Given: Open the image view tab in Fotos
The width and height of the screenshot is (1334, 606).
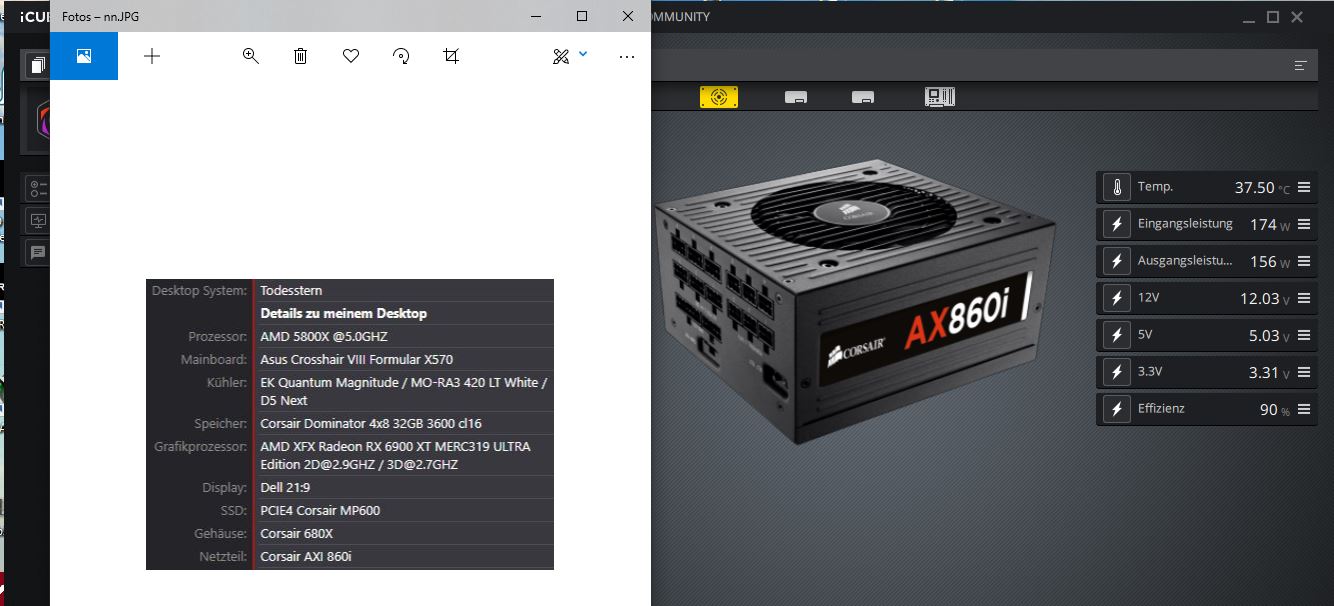Looking at the screenshot, I should (x=84, y=56).
